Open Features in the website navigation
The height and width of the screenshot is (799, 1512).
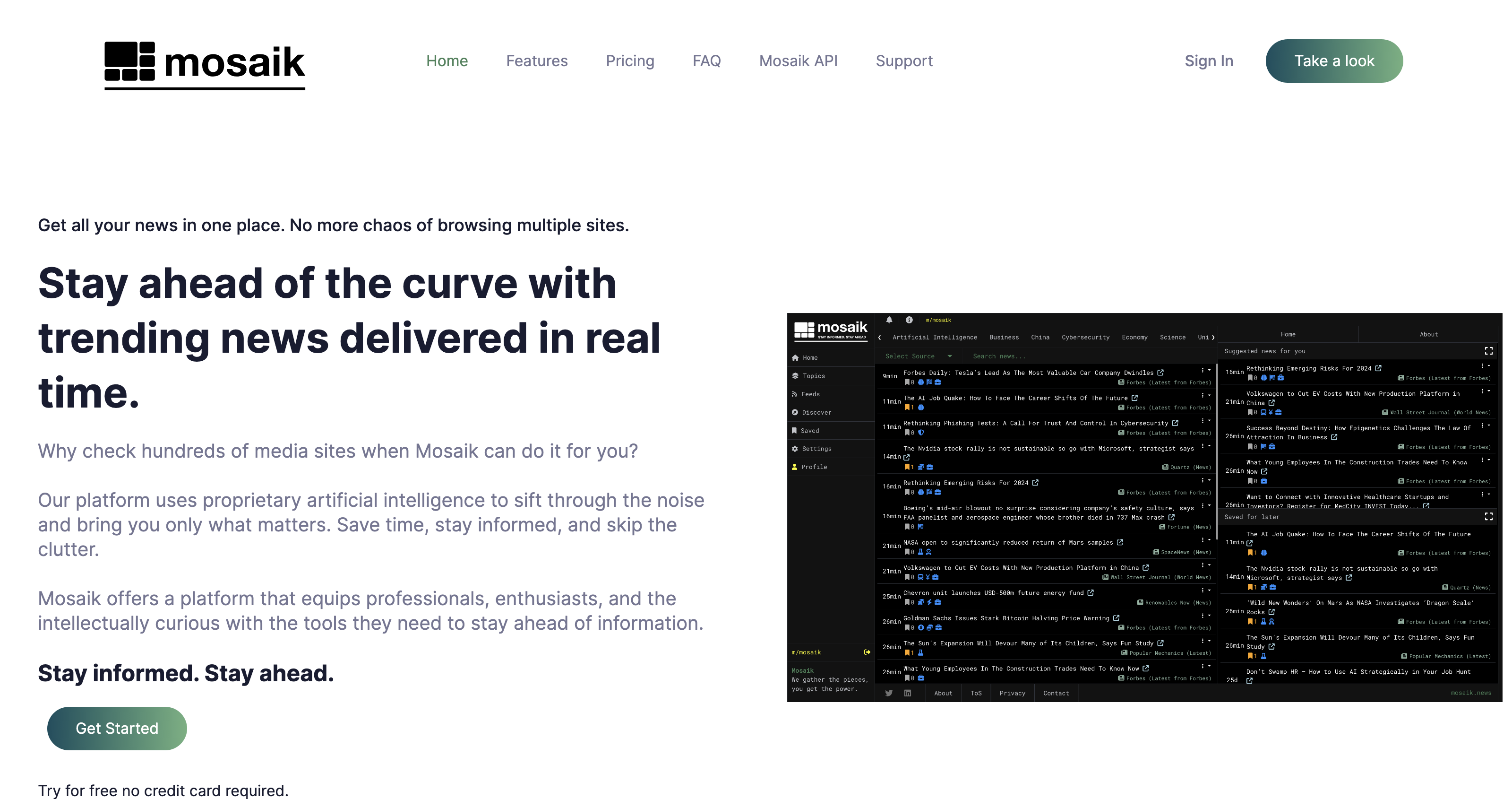[537, 61]
